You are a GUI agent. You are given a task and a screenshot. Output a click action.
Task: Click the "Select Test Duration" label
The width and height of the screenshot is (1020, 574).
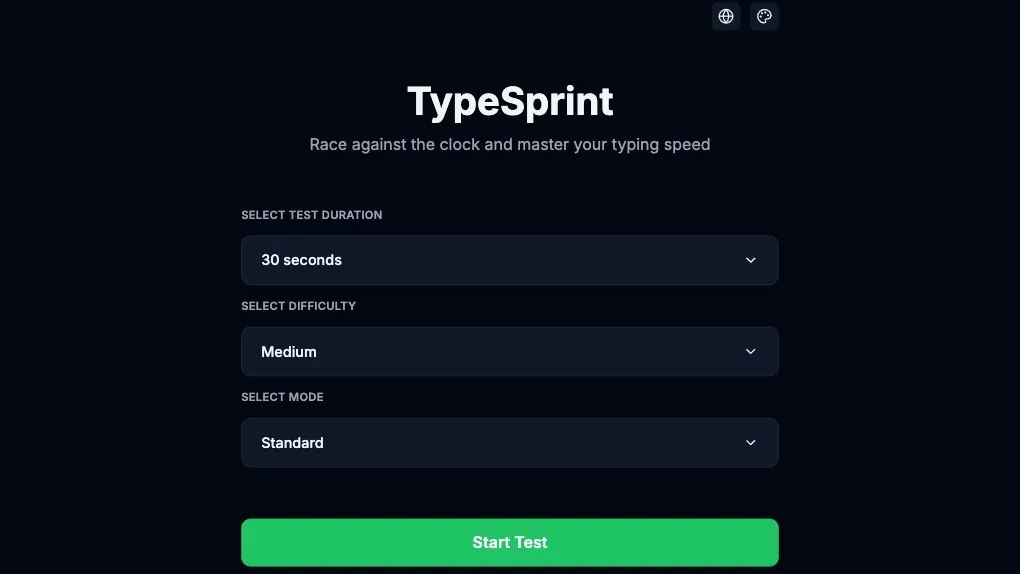311,215
